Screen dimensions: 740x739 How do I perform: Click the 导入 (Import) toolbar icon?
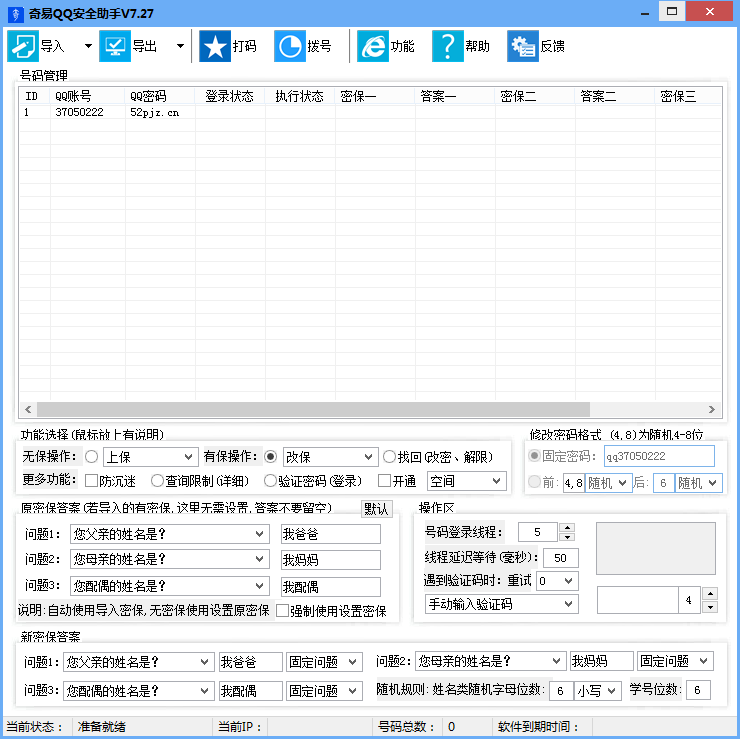click(x=23, y=46)
